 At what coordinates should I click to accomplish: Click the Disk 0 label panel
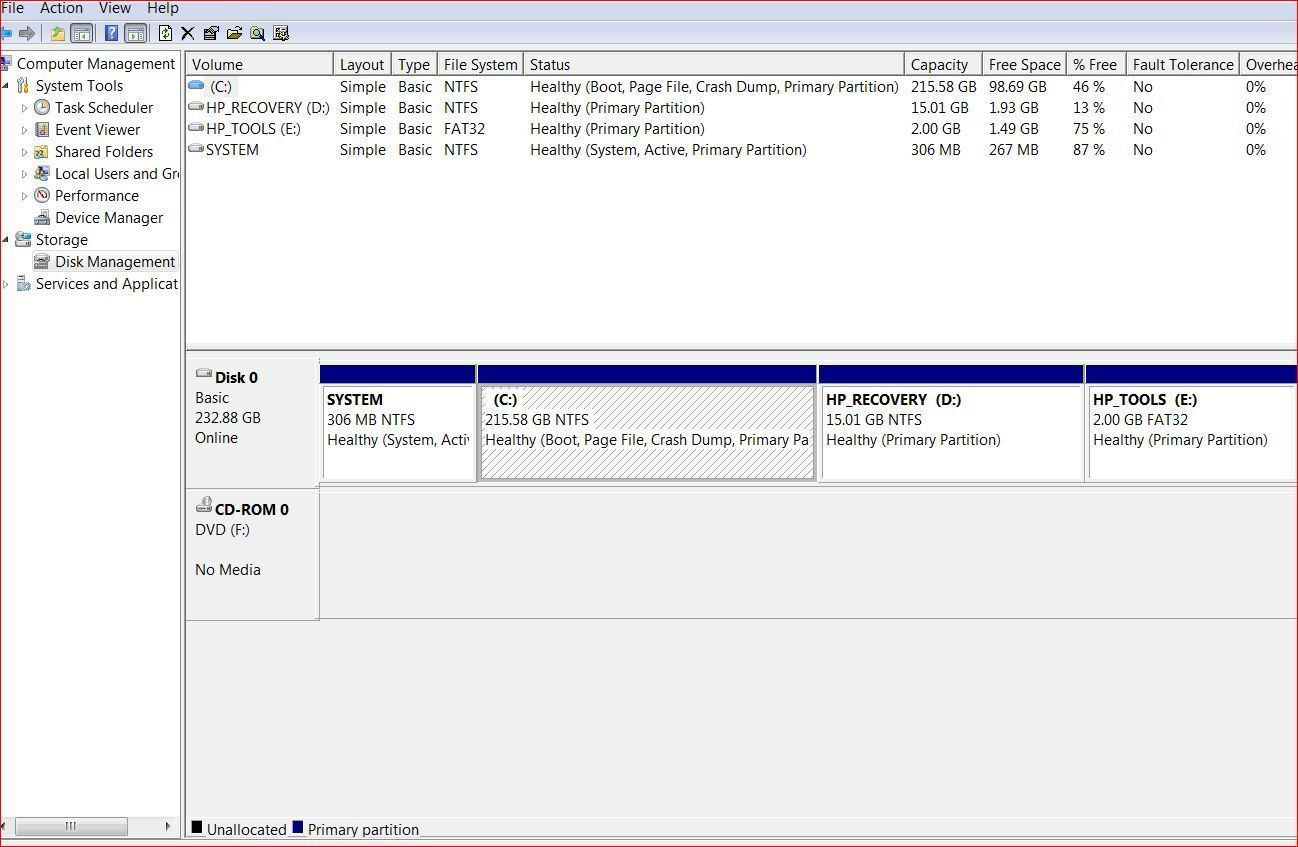tap(252, 422)
